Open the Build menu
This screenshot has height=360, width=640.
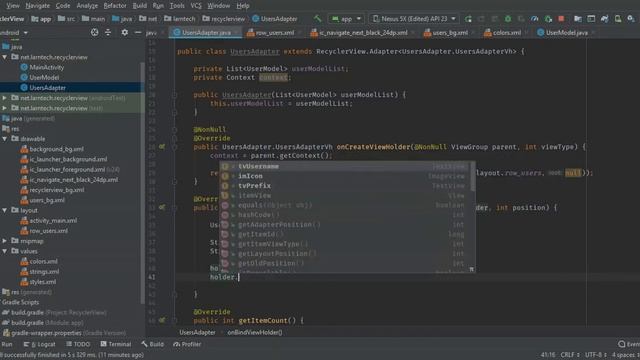point(140,6)
